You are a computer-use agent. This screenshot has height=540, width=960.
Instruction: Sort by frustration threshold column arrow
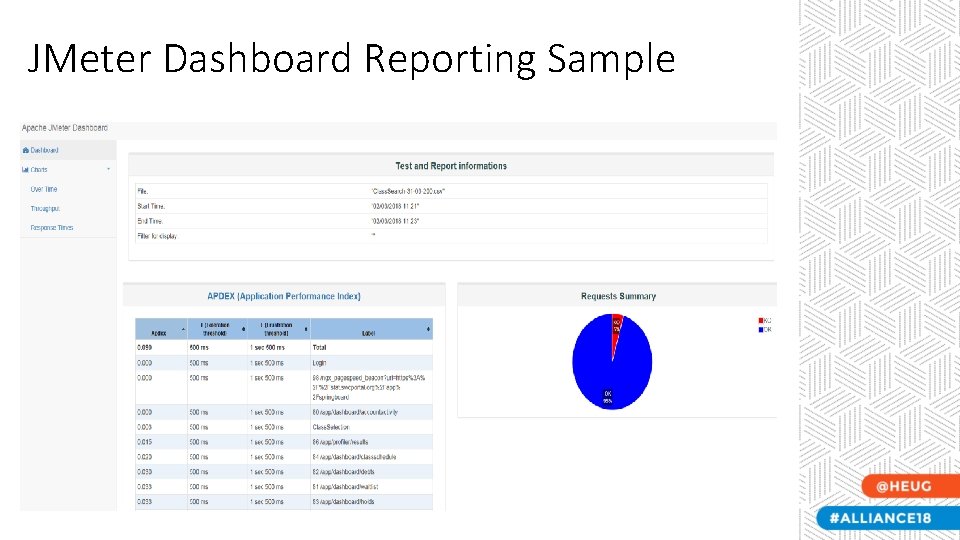click(x=306, y=329)
